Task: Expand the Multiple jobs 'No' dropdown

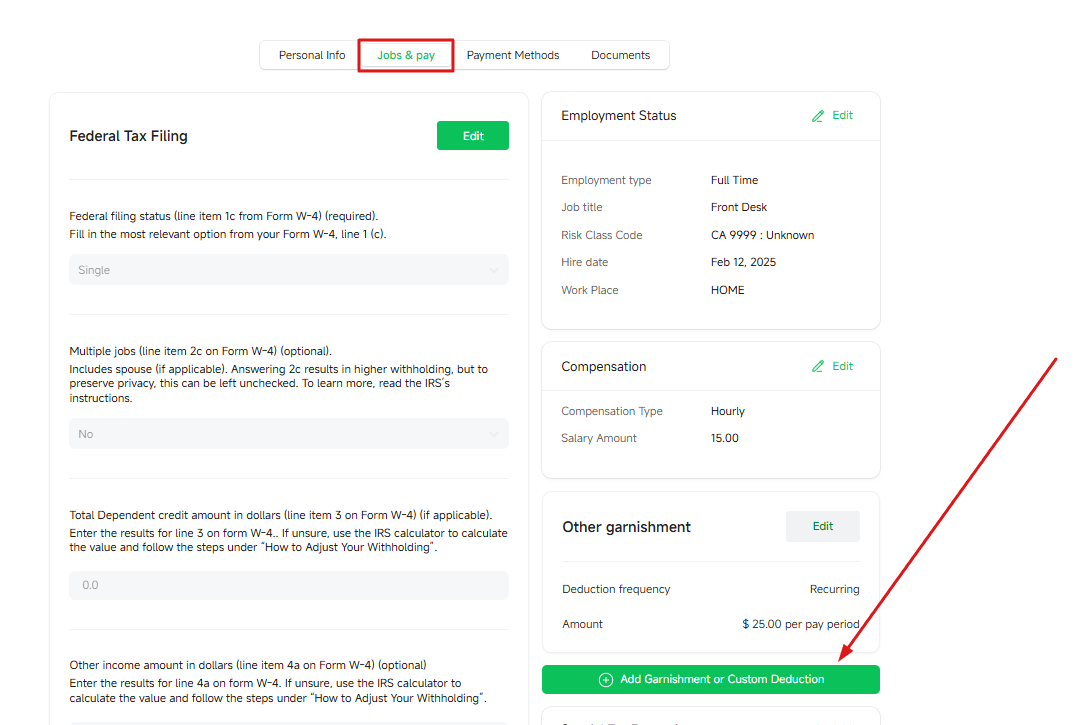Action: 288,434
